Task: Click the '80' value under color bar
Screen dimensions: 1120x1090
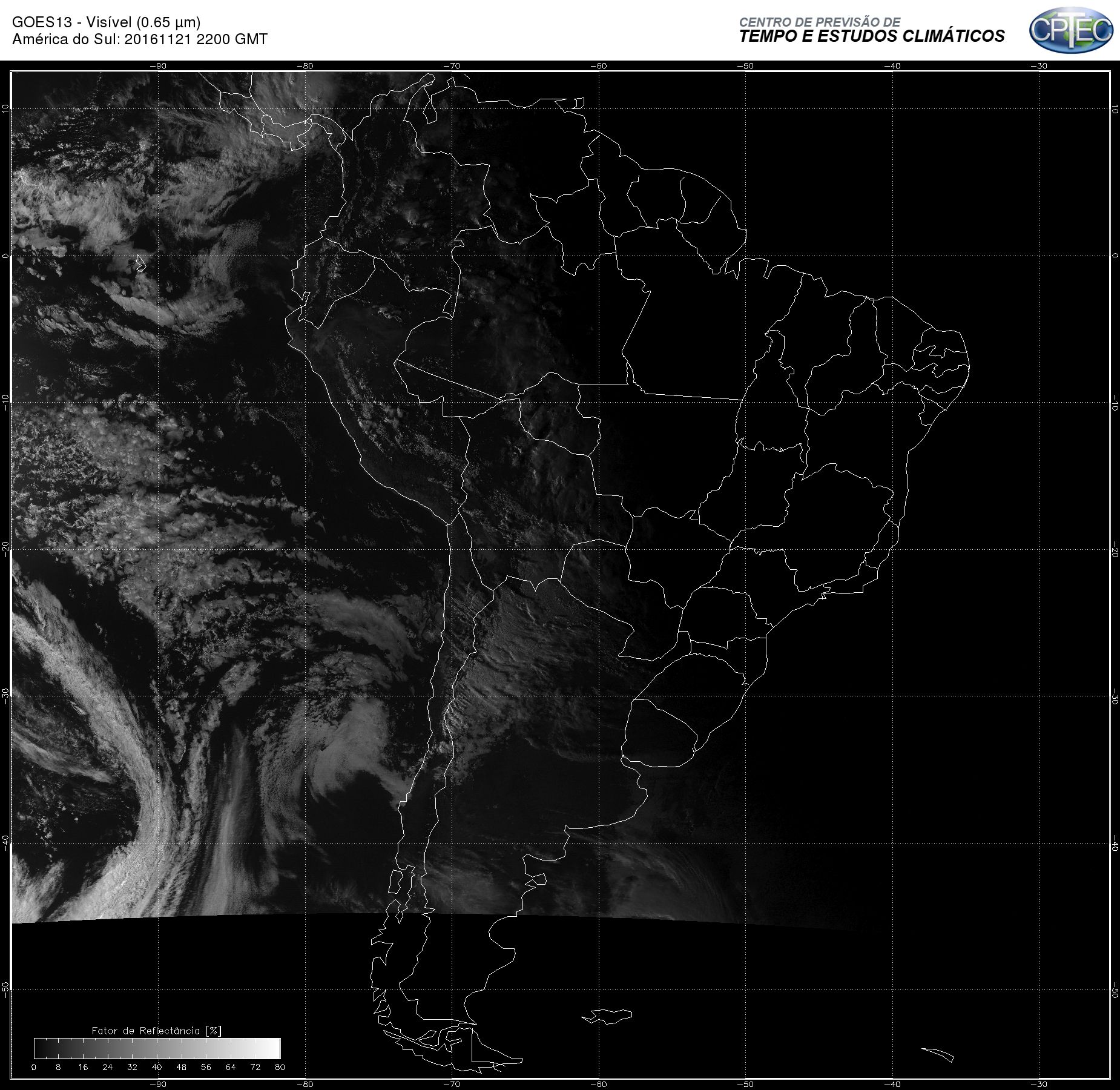Action: [280, 1067]
